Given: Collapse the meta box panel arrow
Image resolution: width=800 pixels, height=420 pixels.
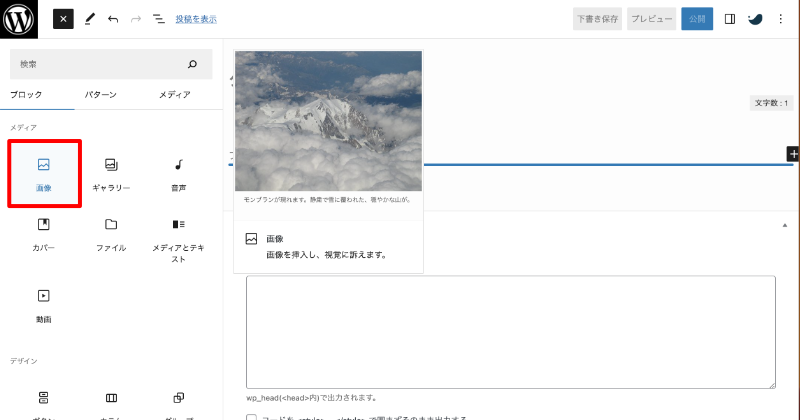Looking at the screenshot, I should pos(783,225).
